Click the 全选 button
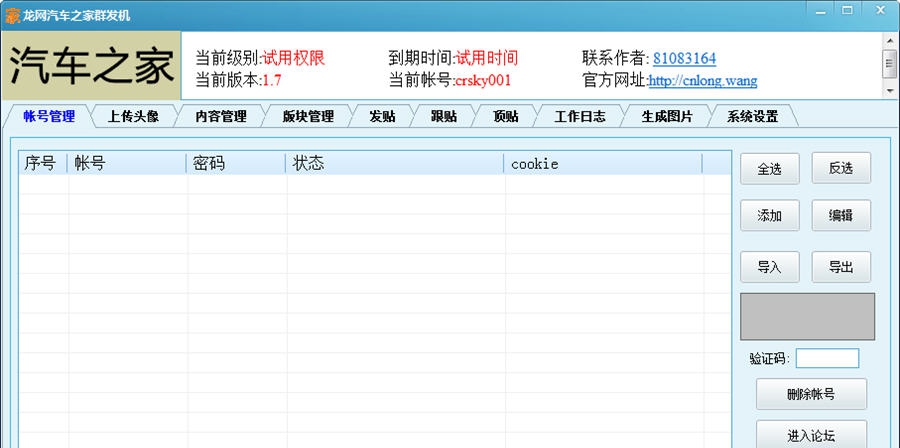900x448 pixels. (x=770, y=169)
